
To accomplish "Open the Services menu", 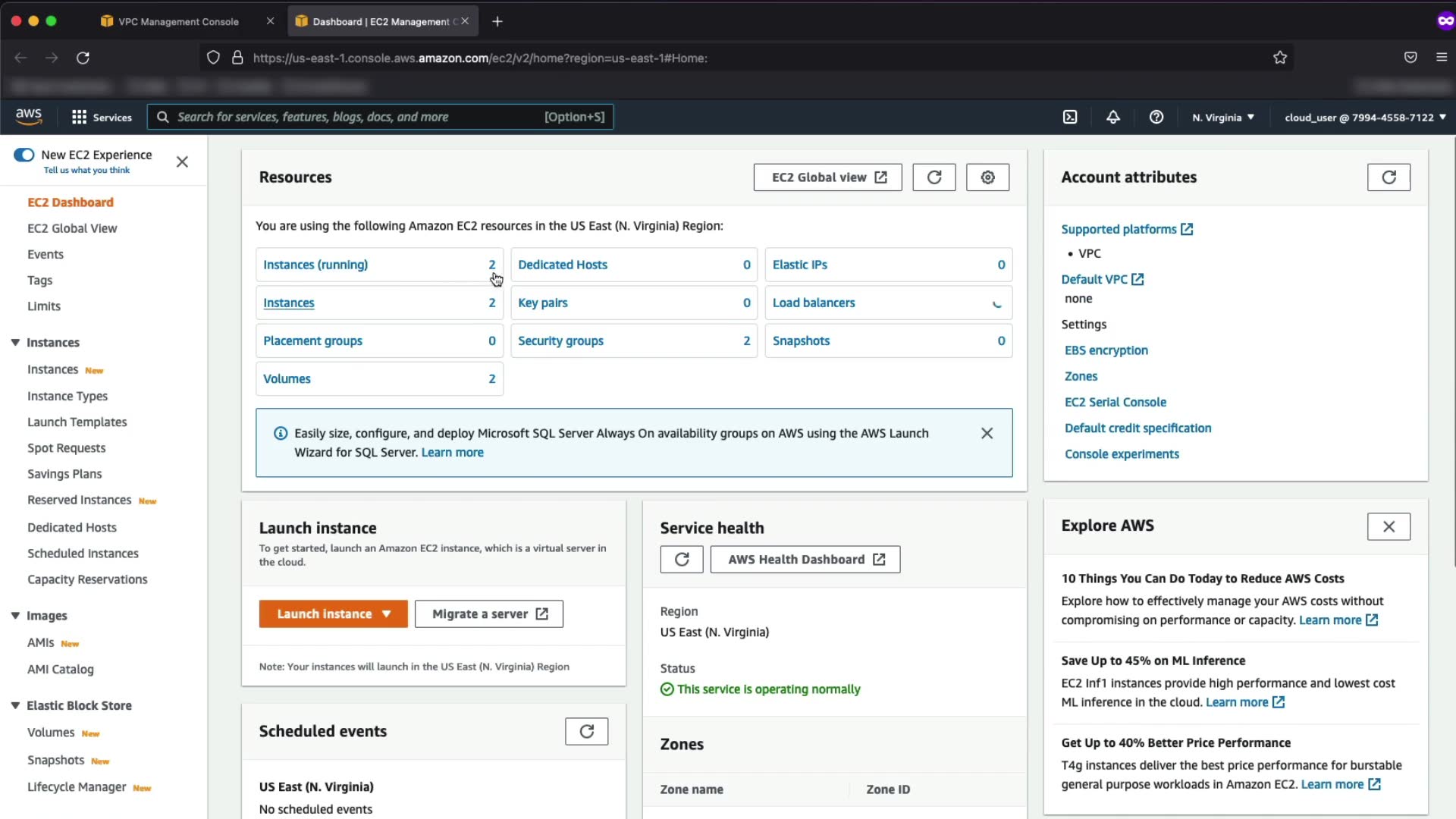I will pos(102,117).
